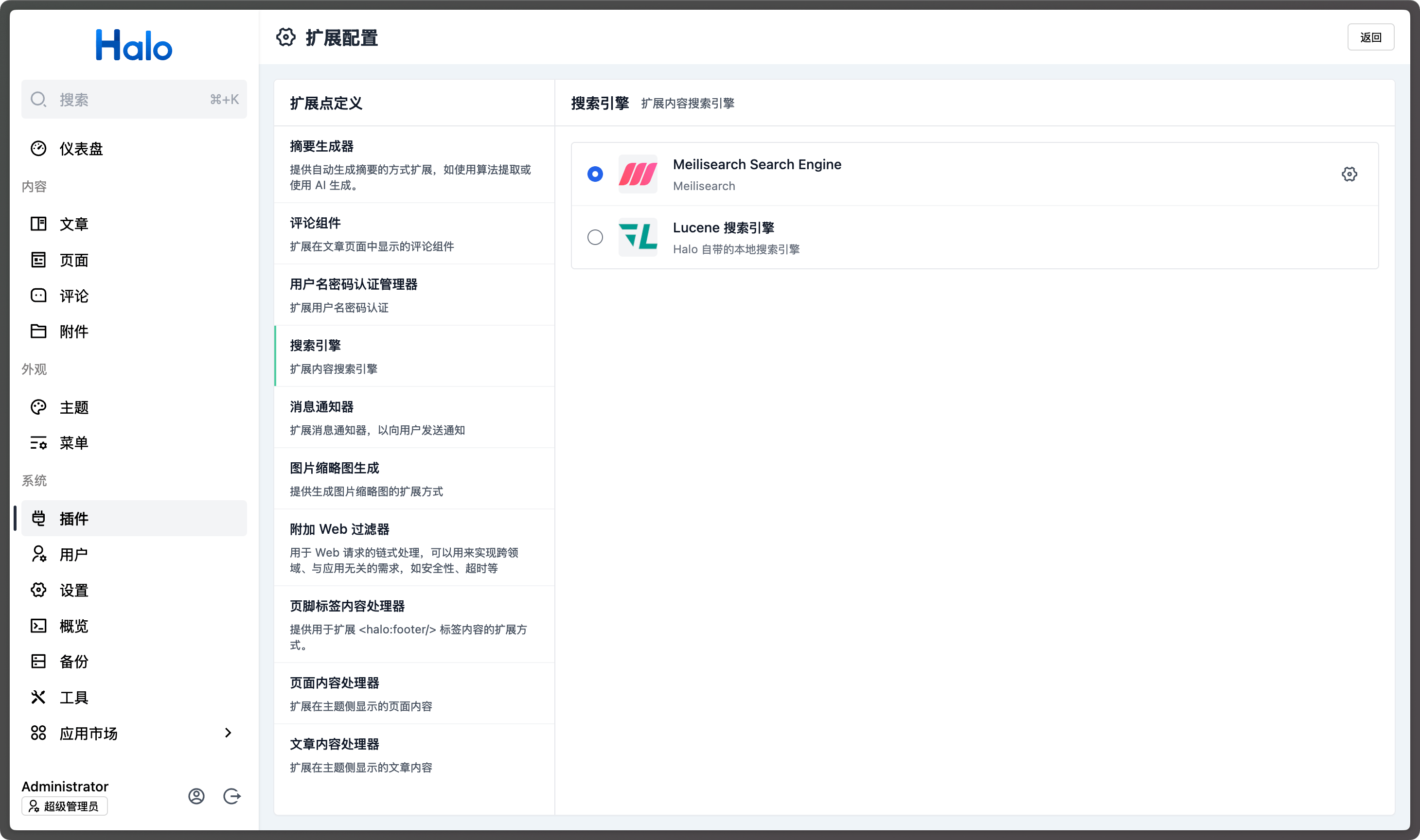
Task: Click the logout icon near Administrator
Action: point(232,796)
